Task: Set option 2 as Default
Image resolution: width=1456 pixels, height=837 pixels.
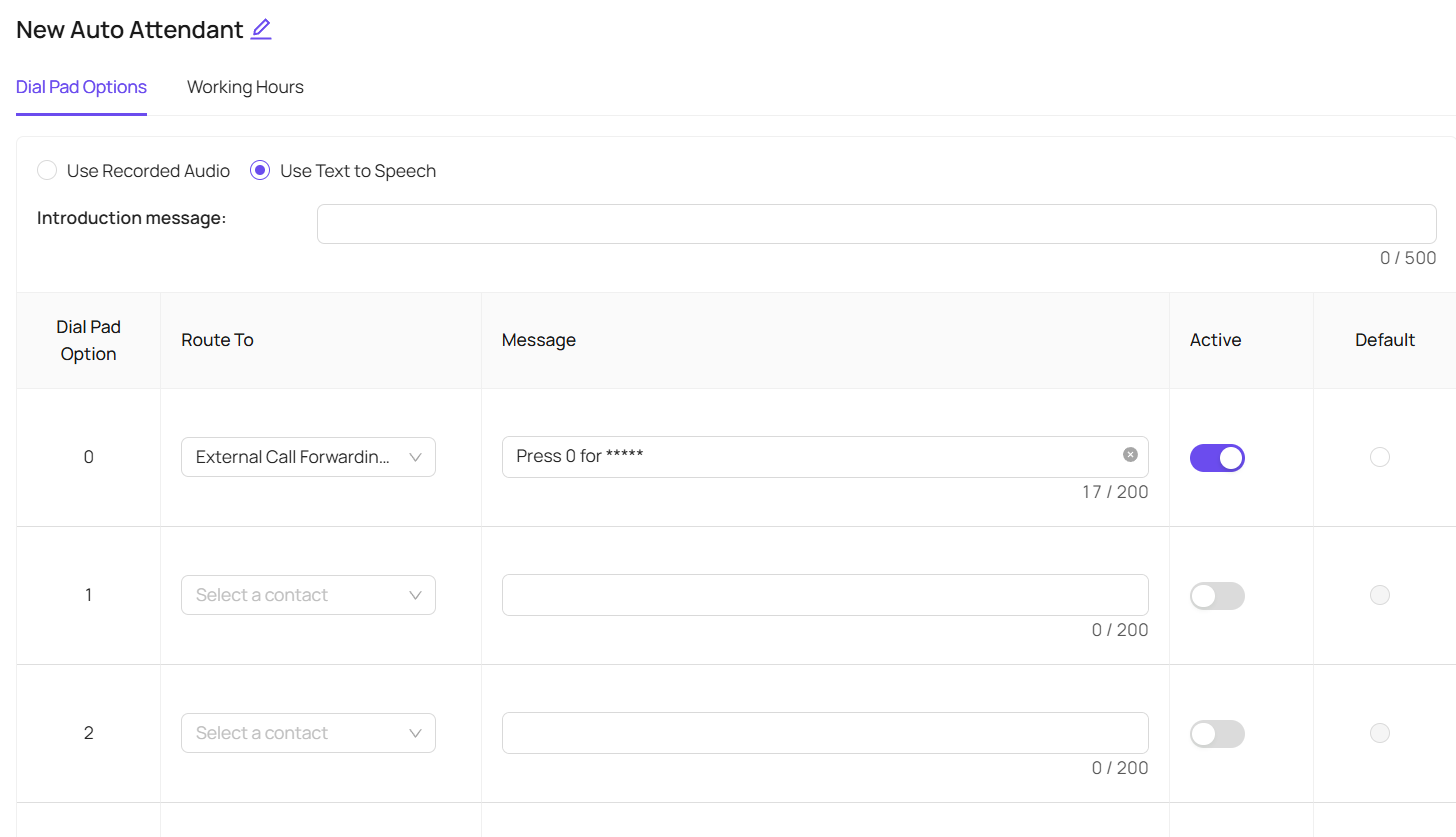Action: (1380, 733)
